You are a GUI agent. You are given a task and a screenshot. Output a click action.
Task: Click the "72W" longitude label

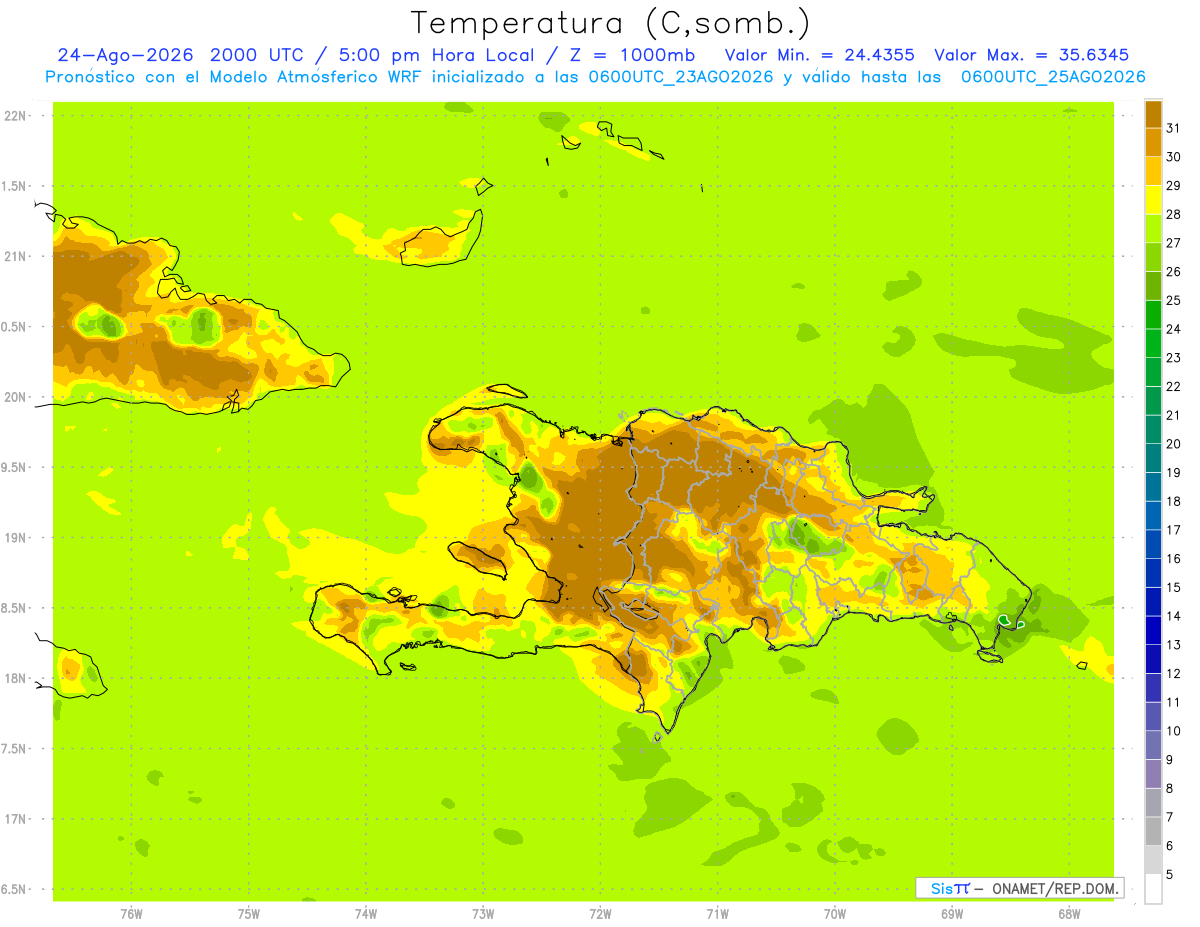600,914
